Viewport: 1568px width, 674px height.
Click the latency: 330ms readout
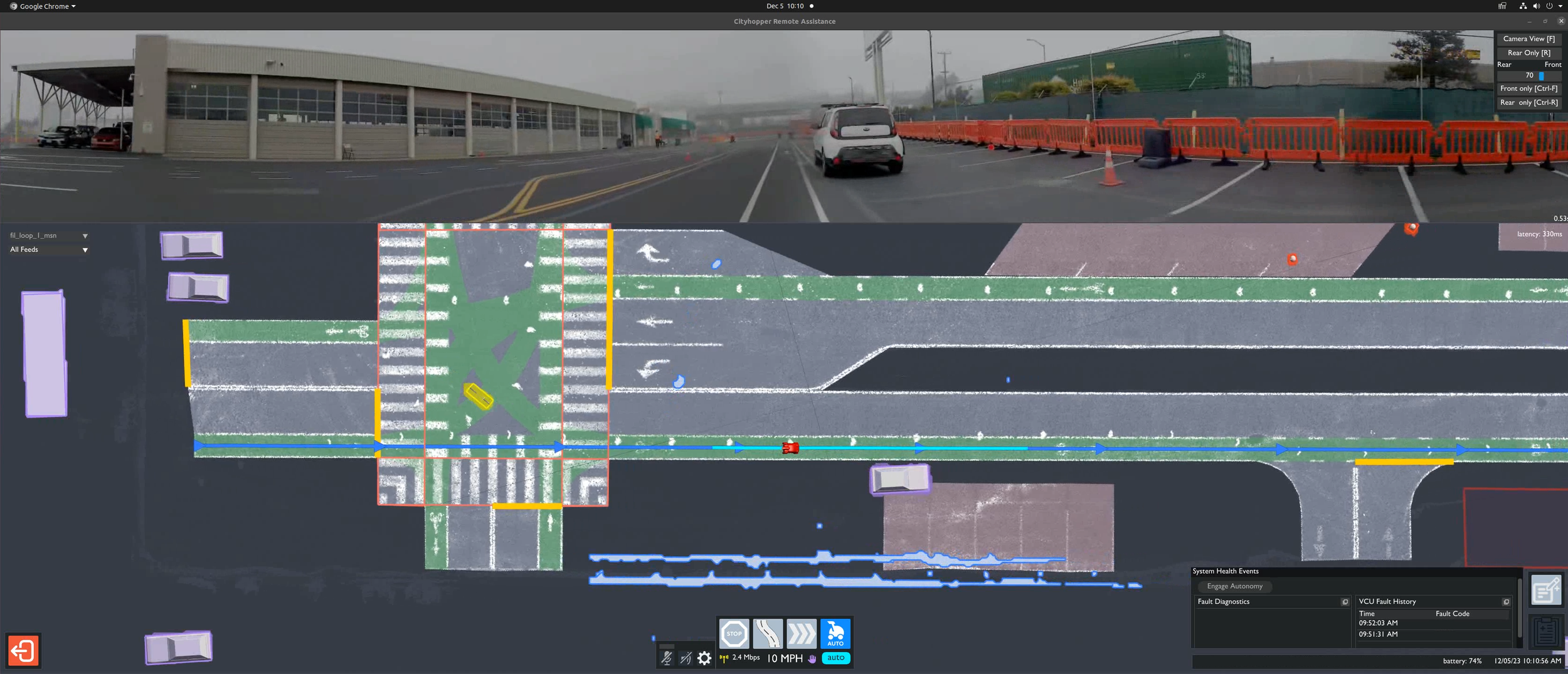(1539, 234)
